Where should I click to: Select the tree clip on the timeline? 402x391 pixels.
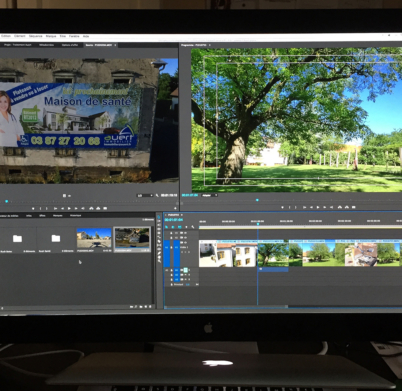pos(273,255)
